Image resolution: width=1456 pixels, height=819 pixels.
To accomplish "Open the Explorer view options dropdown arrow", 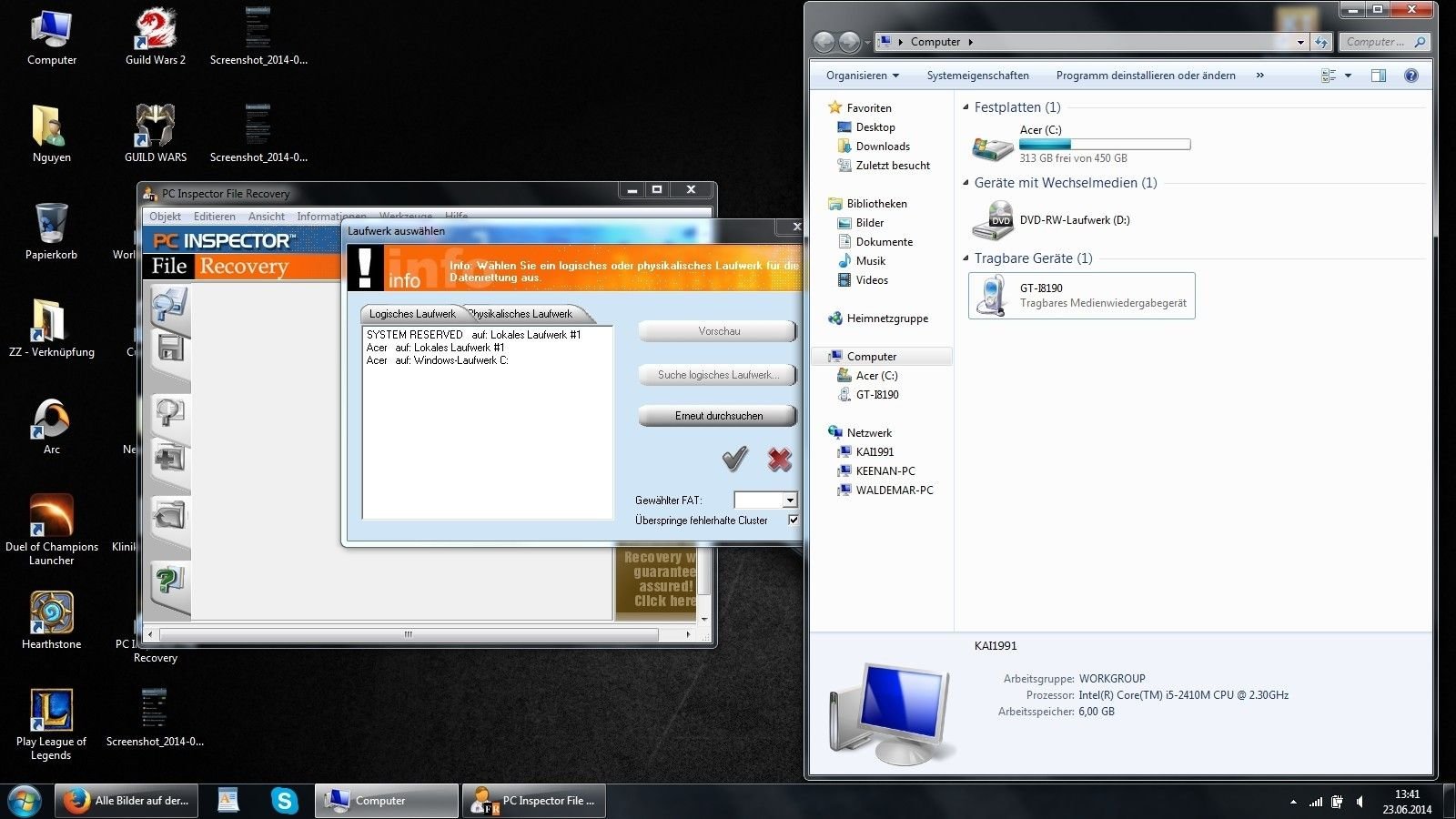I will [1349, 76].
